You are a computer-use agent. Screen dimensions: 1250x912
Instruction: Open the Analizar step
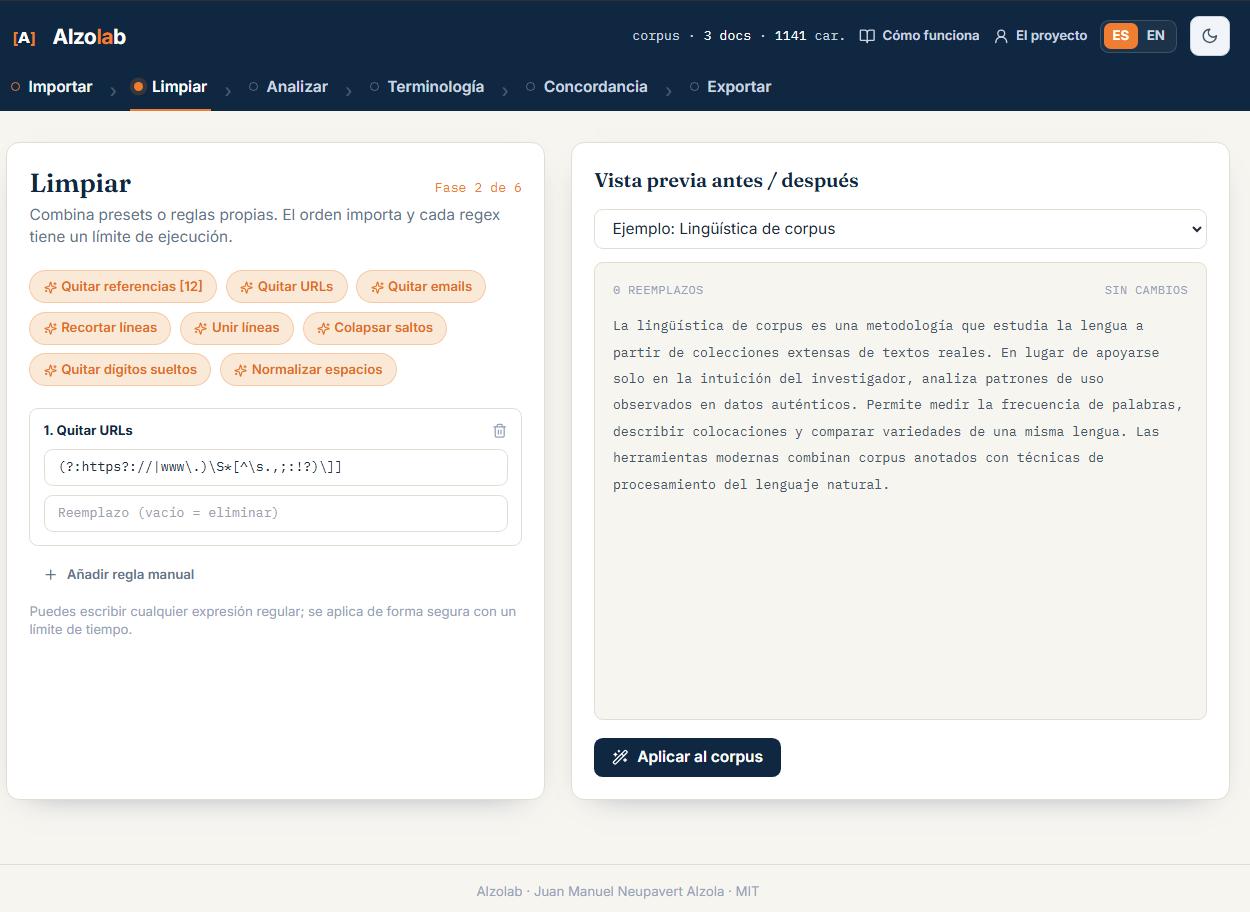(x=288, y=87)
